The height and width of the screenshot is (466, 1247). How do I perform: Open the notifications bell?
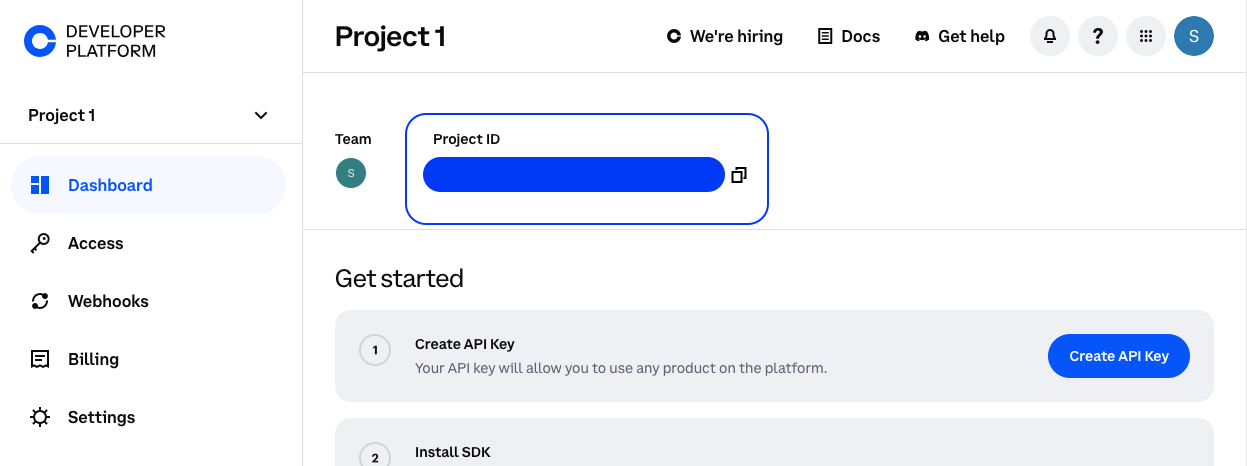(x=1050, y=36)
